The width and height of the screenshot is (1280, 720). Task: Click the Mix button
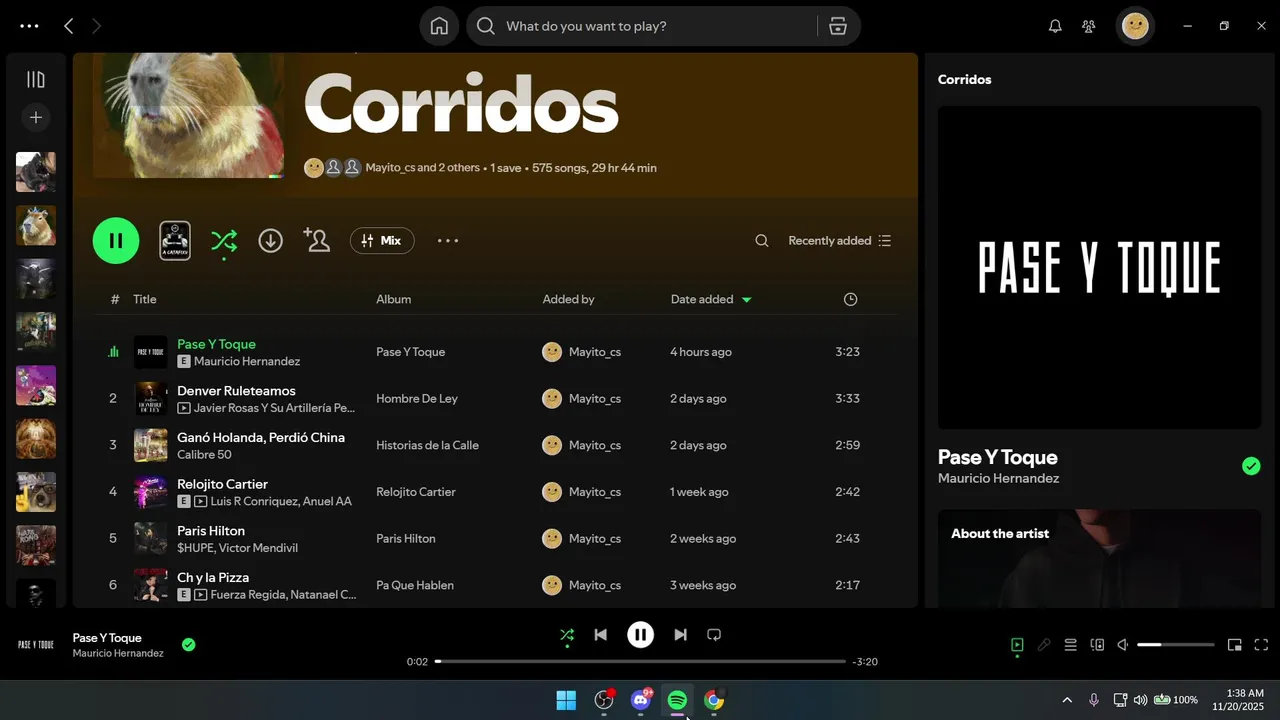tap(382, 240)
